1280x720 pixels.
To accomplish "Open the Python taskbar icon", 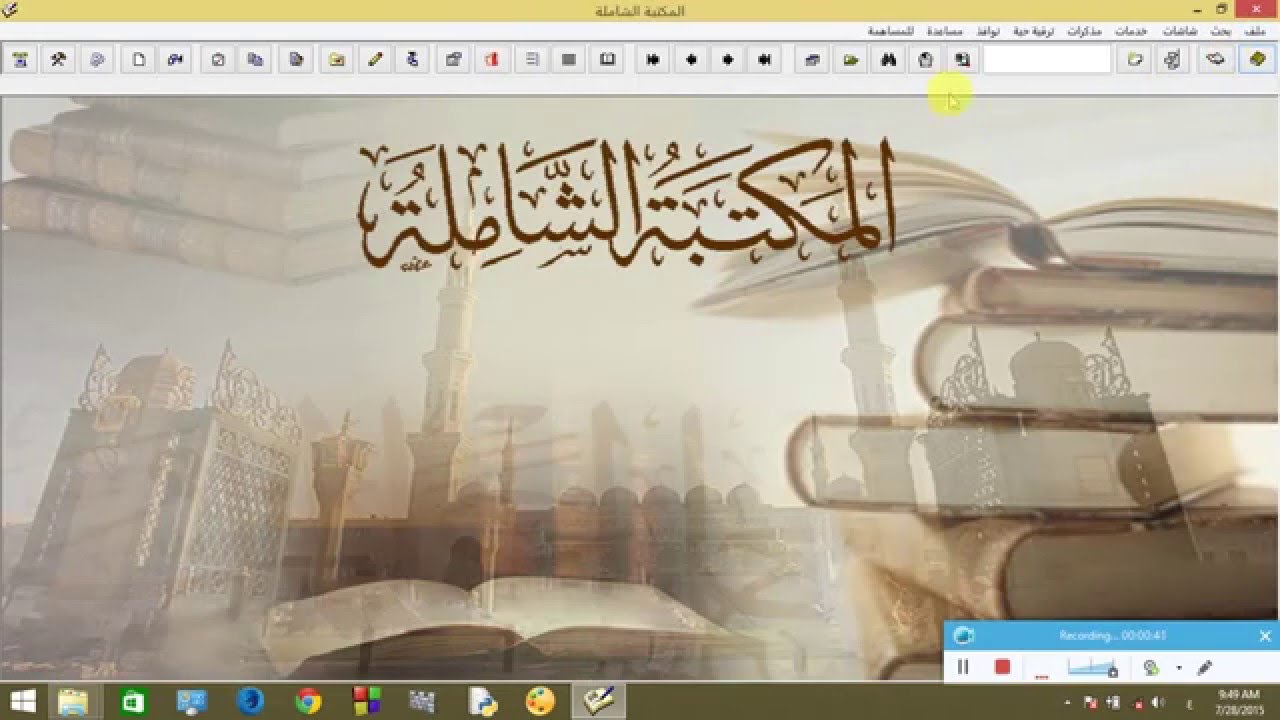I will point(483,701).
